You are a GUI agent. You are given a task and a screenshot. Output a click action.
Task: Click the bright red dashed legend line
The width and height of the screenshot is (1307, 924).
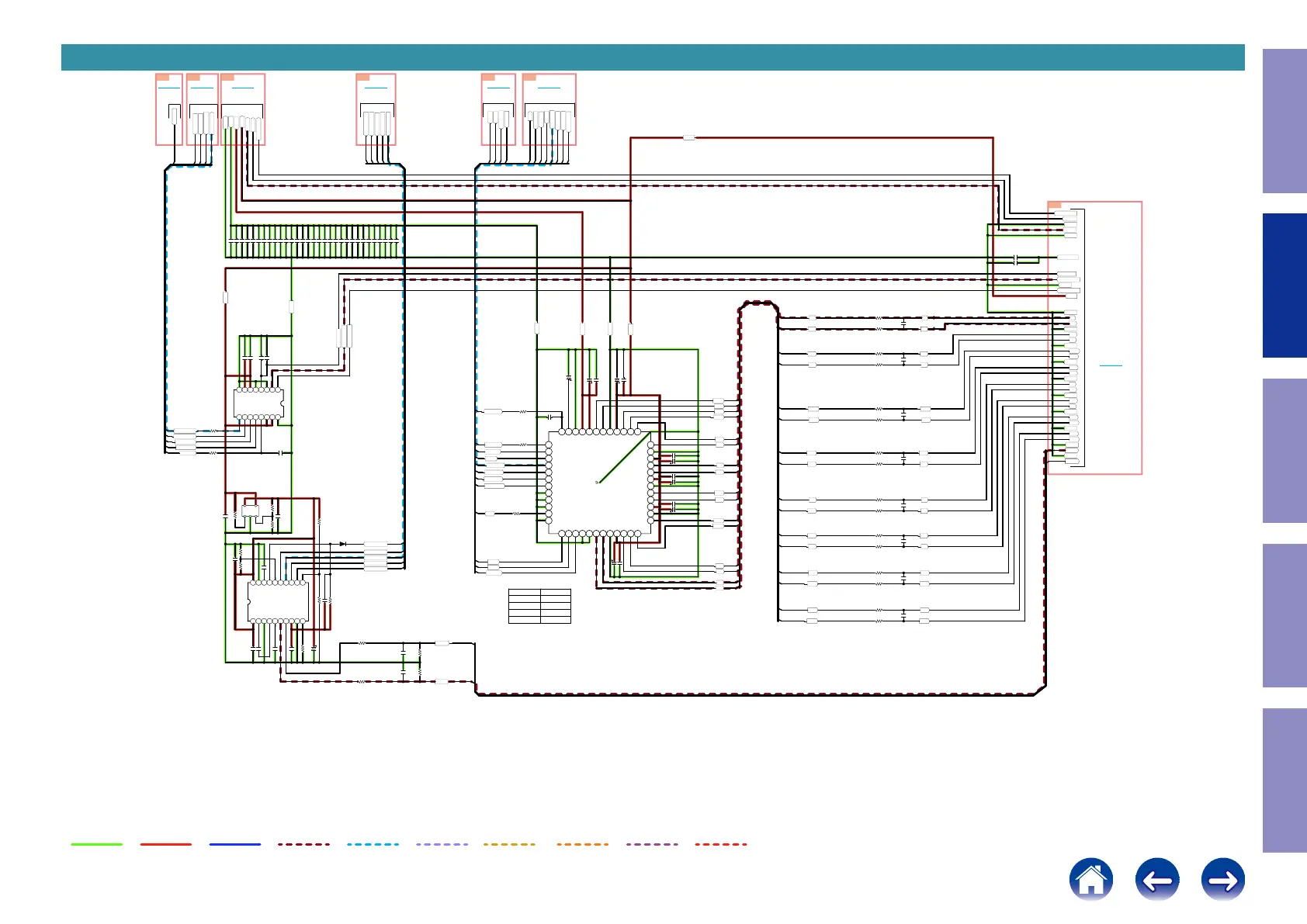click(721, 844)
